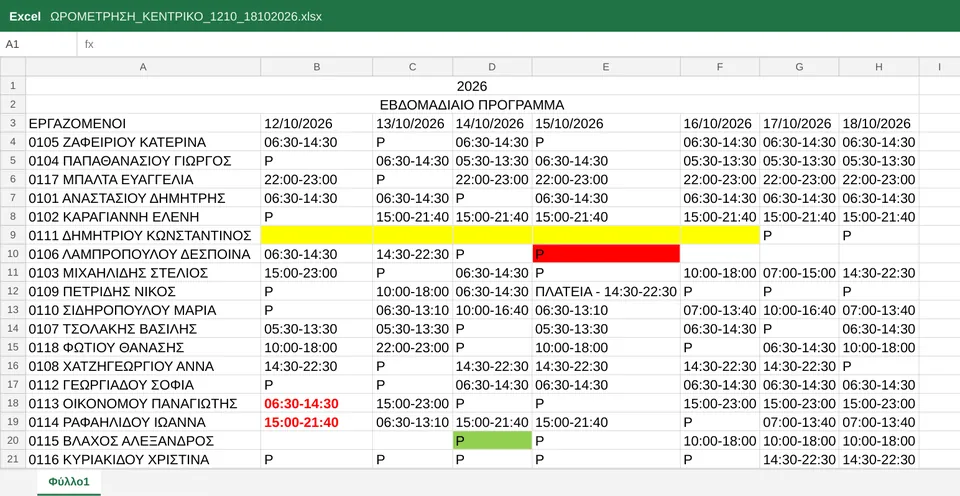Select row 21 header
This screenshot has width=960, height=496.
13,459
